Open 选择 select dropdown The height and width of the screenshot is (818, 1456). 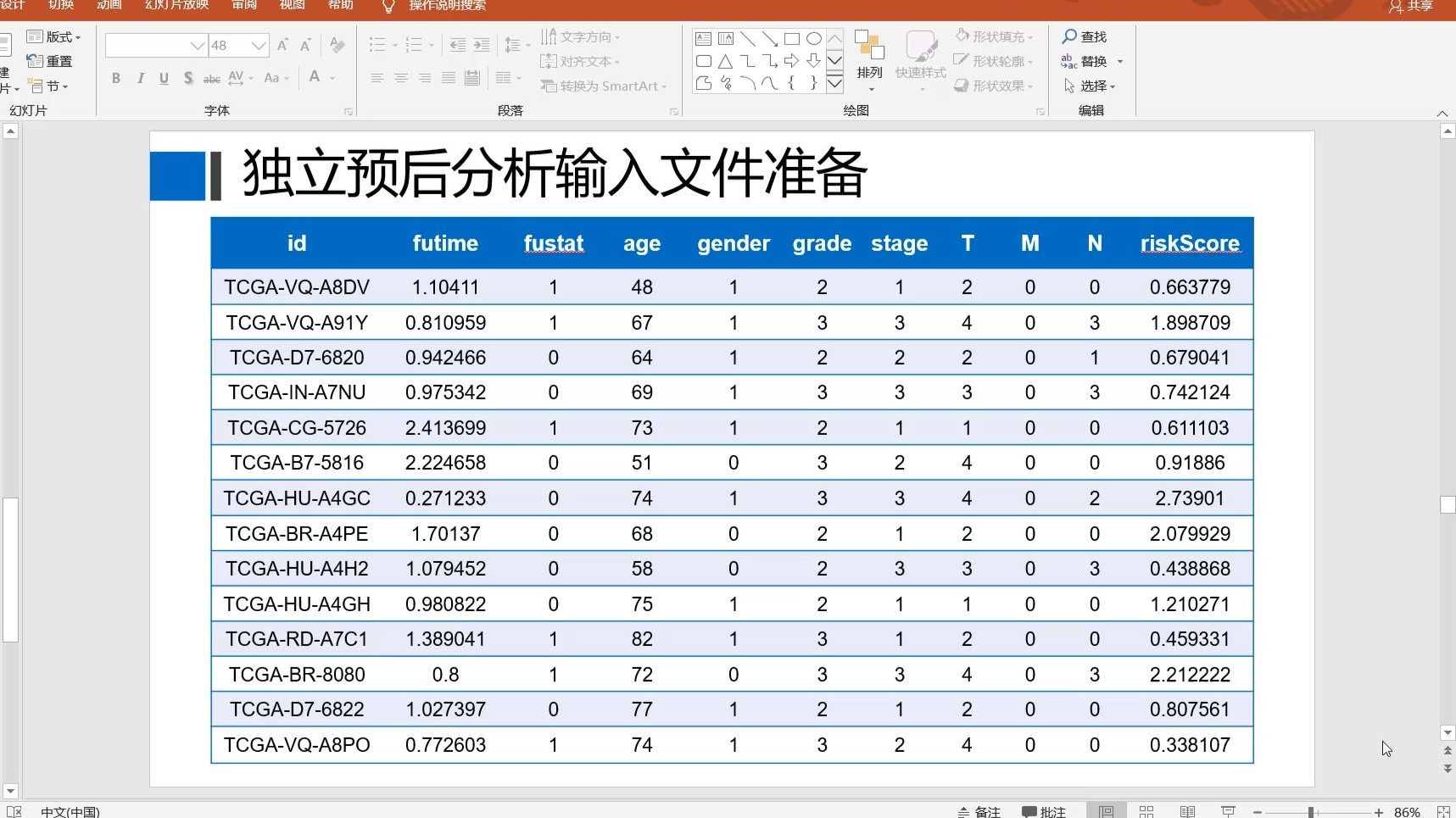[x=1091, y=86]
